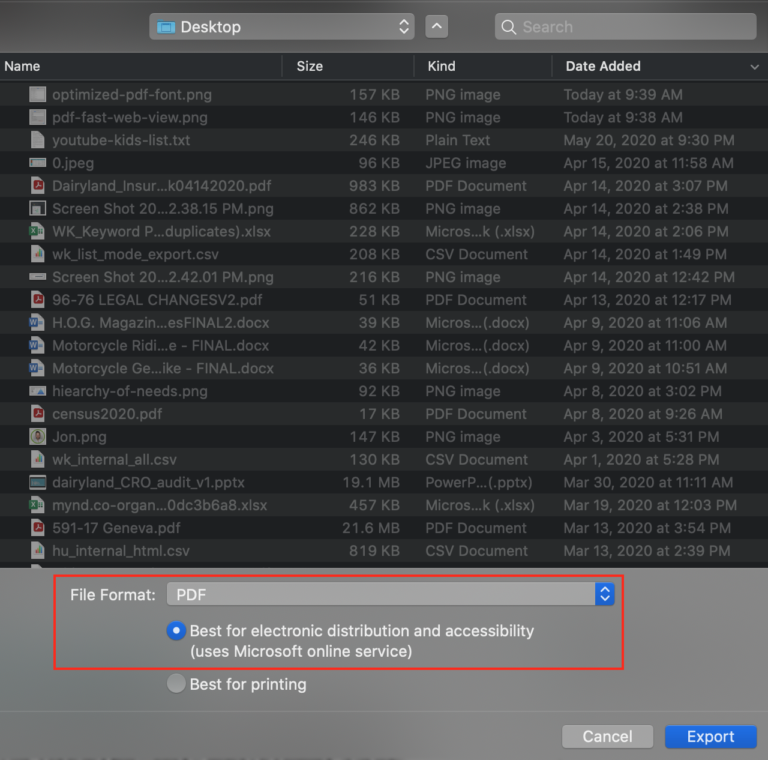Click the PDF icon for 591-17 Geneva.pdf

point(38,528)
